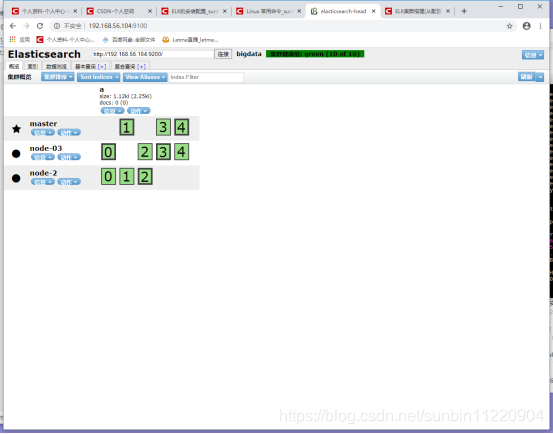The height and width of the screenshot is (434, 553).
Task: Select shard 0 on node-03
Action: click(108, 152)
